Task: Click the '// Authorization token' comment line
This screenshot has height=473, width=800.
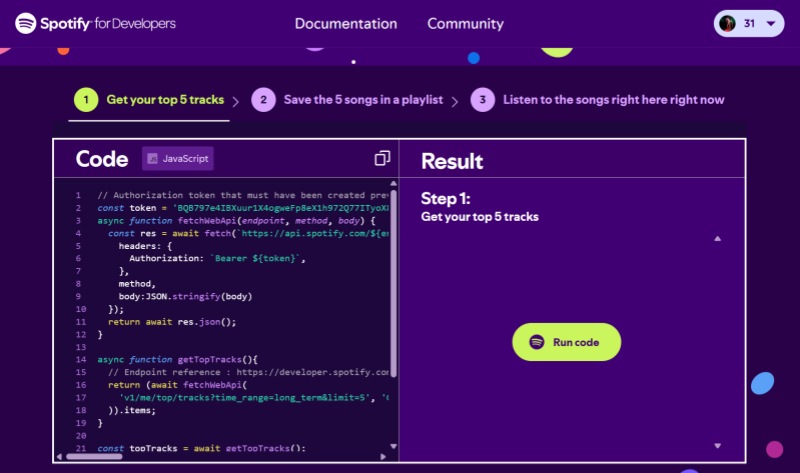Action: pyautogui.click(x=243, y=195)
